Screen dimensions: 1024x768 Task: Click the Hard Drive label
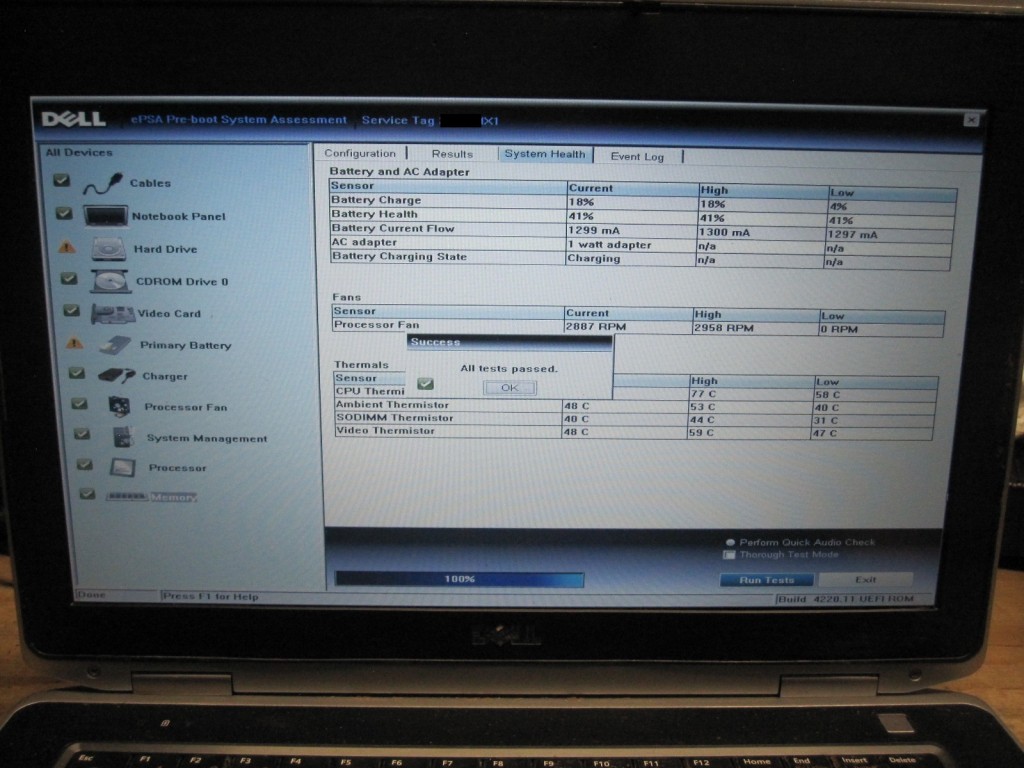[165, 249]
